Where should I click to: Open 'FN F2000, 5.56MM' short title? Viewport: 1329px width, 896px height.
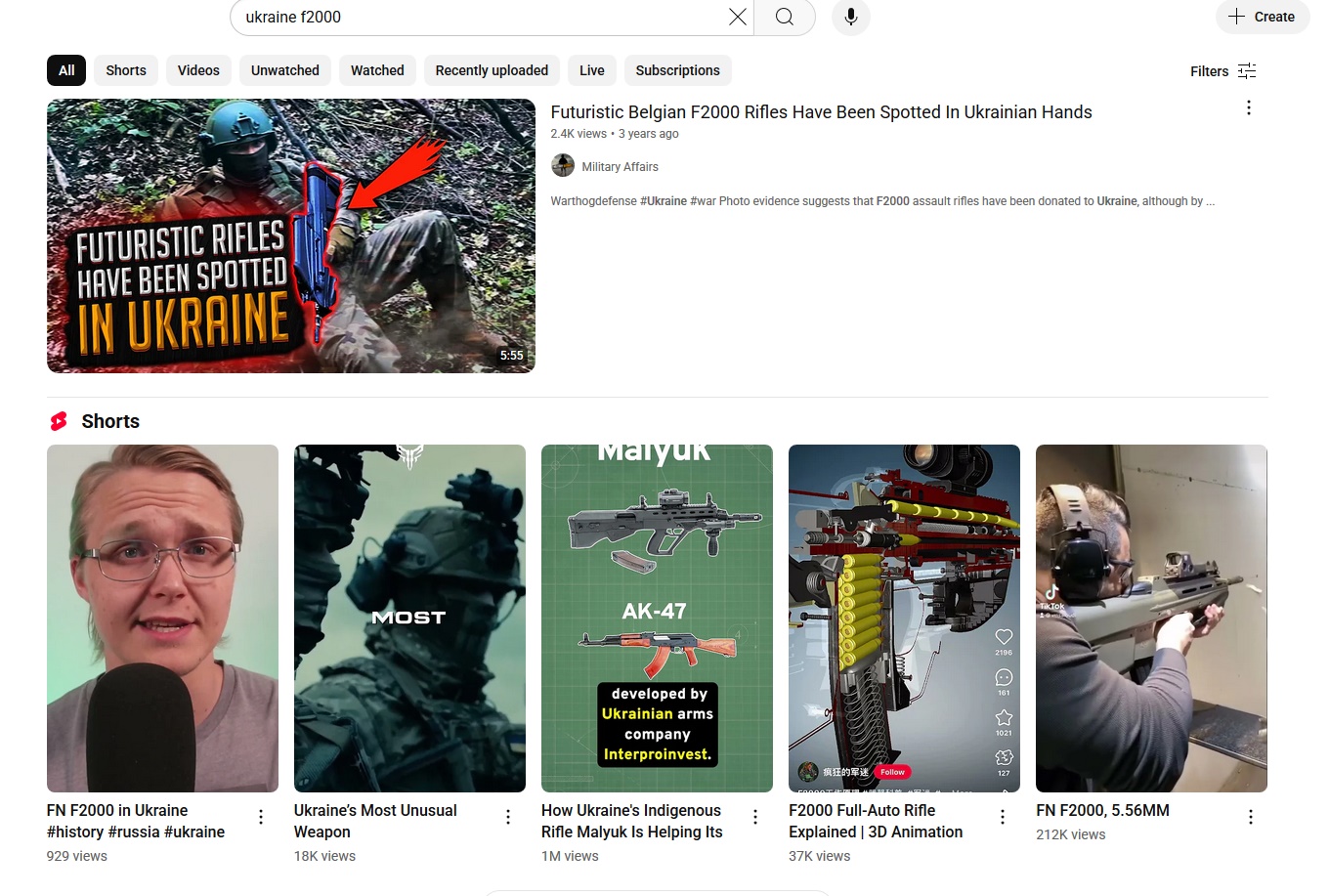point(1102,810)
